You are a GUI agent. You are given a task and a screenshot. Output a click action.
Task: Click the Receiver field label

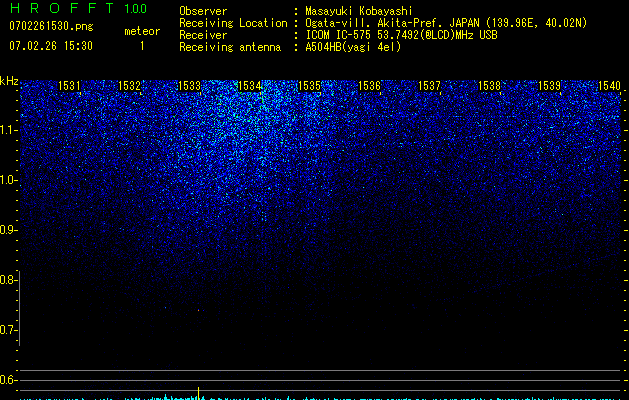(x=203, y=35)
